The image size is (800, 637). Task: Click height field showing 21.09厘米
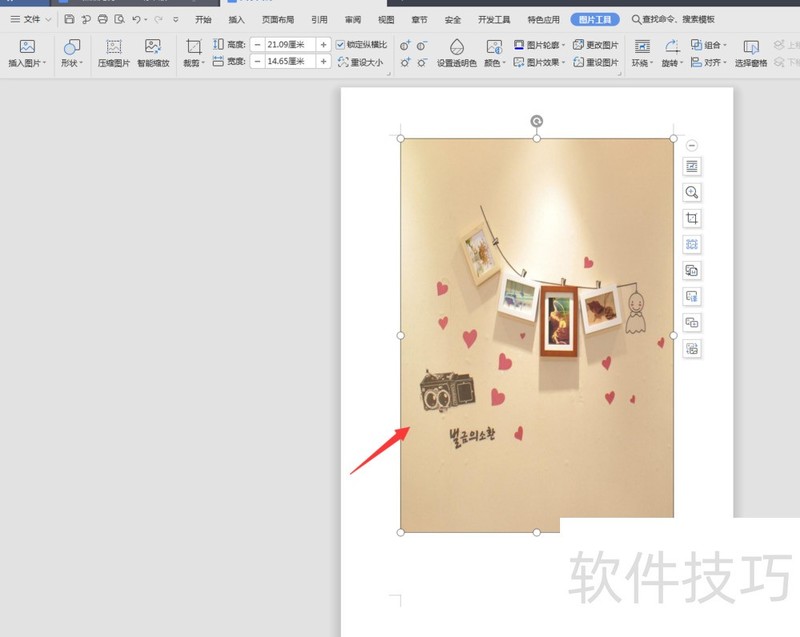[x=290, y=45]
